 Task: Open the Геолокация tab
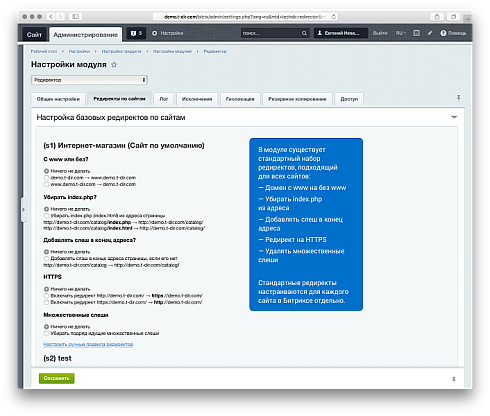240,99
